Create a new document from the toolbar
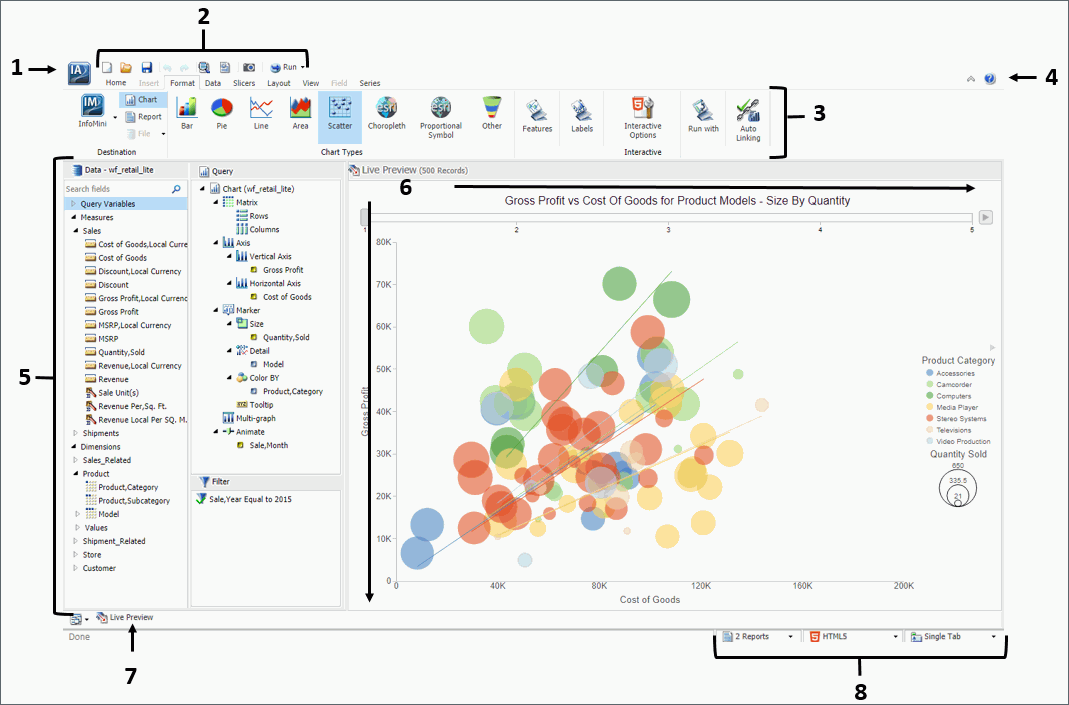 click(x=107, y=68)
